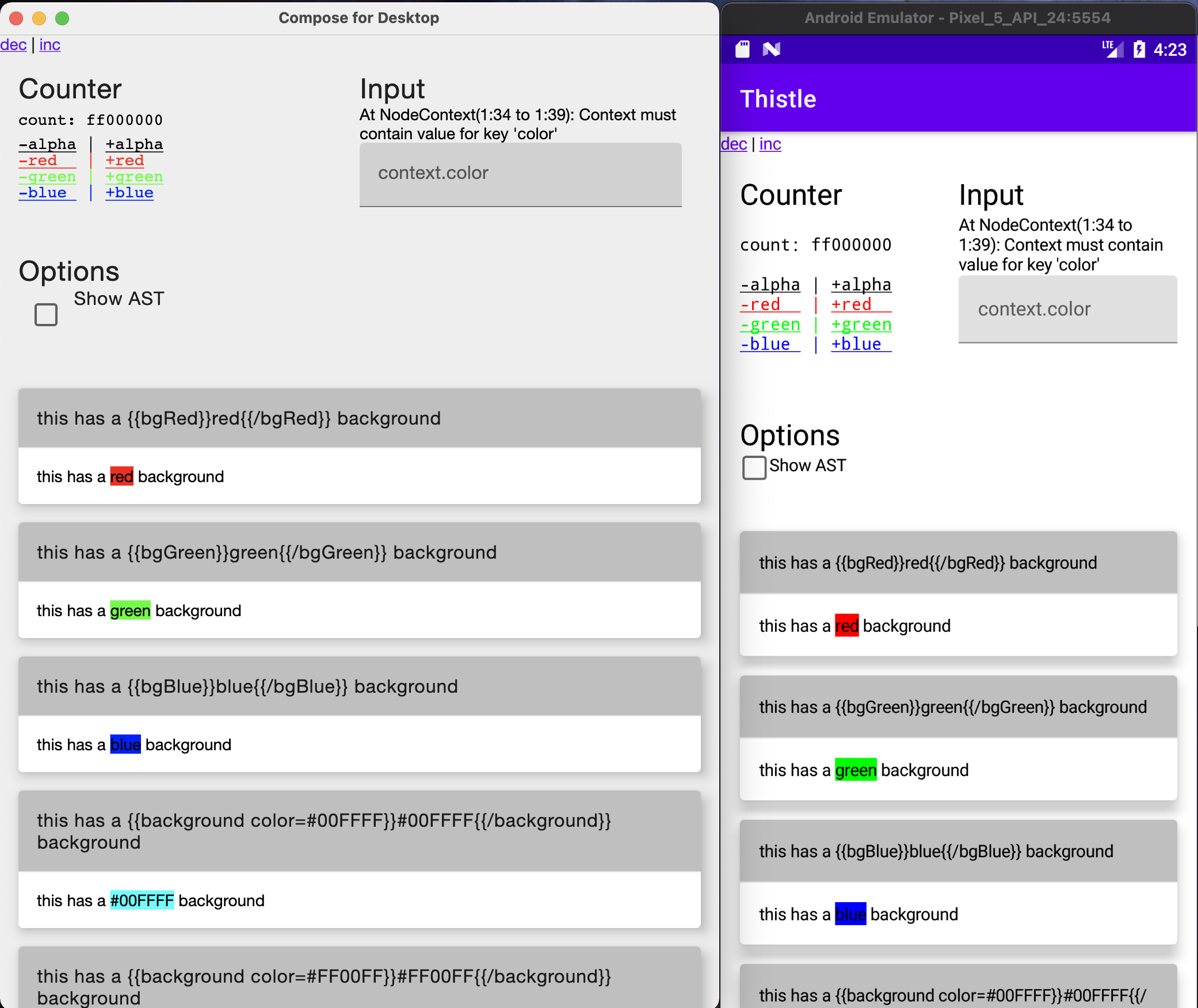Click the LTE signal icon in emulator
The image size is (1198, 1008).
coord(1112,49)
